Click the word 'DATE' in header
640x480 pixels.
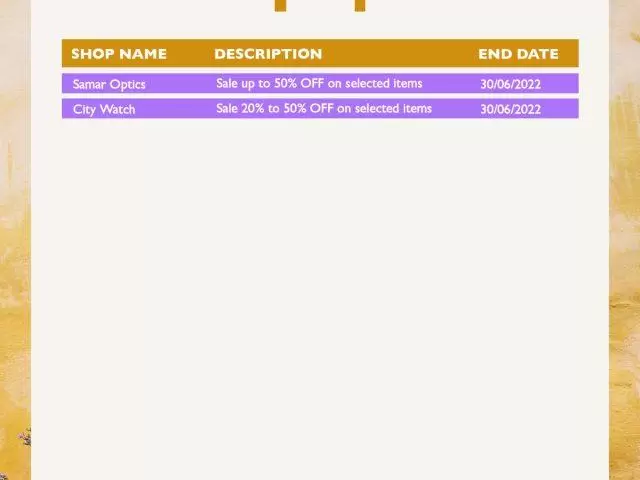point(536,54)
